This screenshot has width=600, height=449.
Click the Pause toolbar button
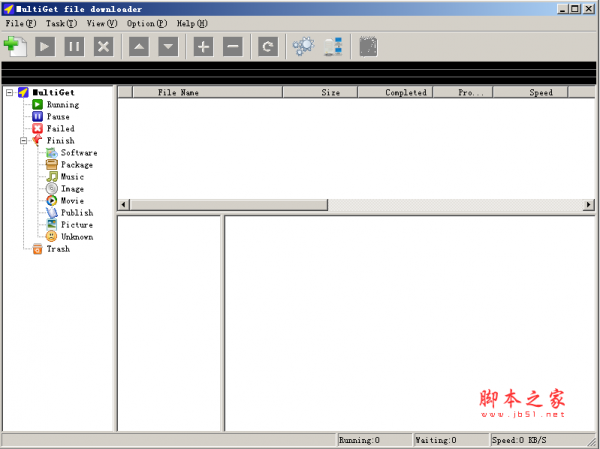(x=74, y=47)
